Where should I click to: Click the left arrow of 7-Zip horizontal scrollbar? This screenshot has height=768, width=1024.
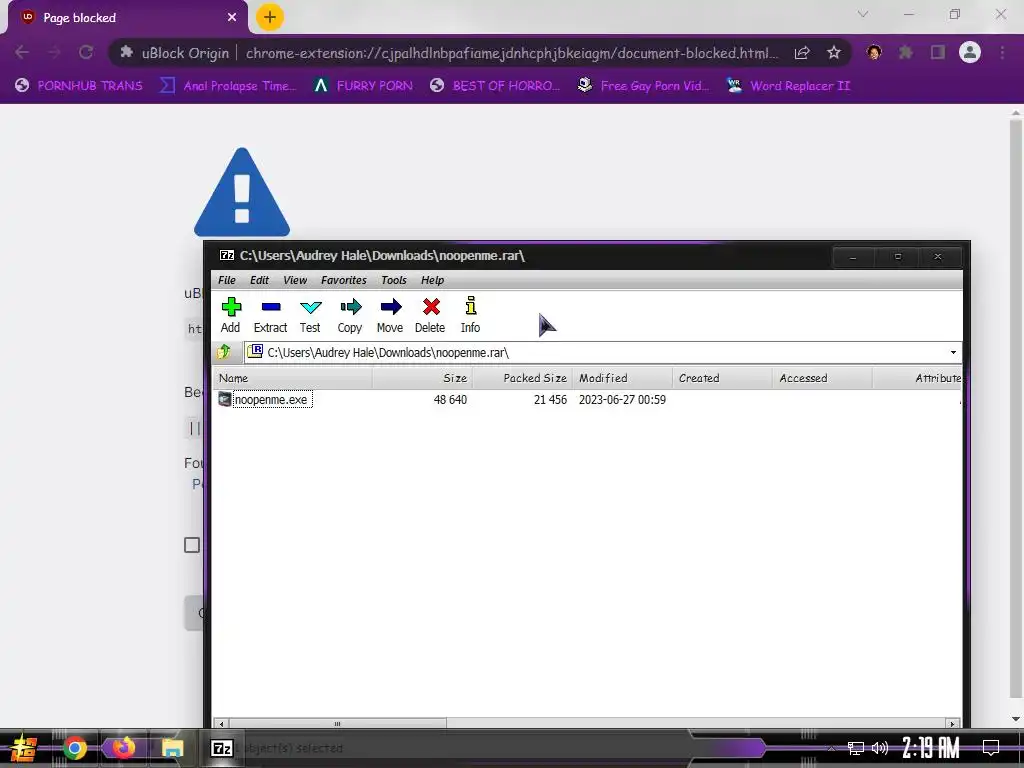[221, 724]
